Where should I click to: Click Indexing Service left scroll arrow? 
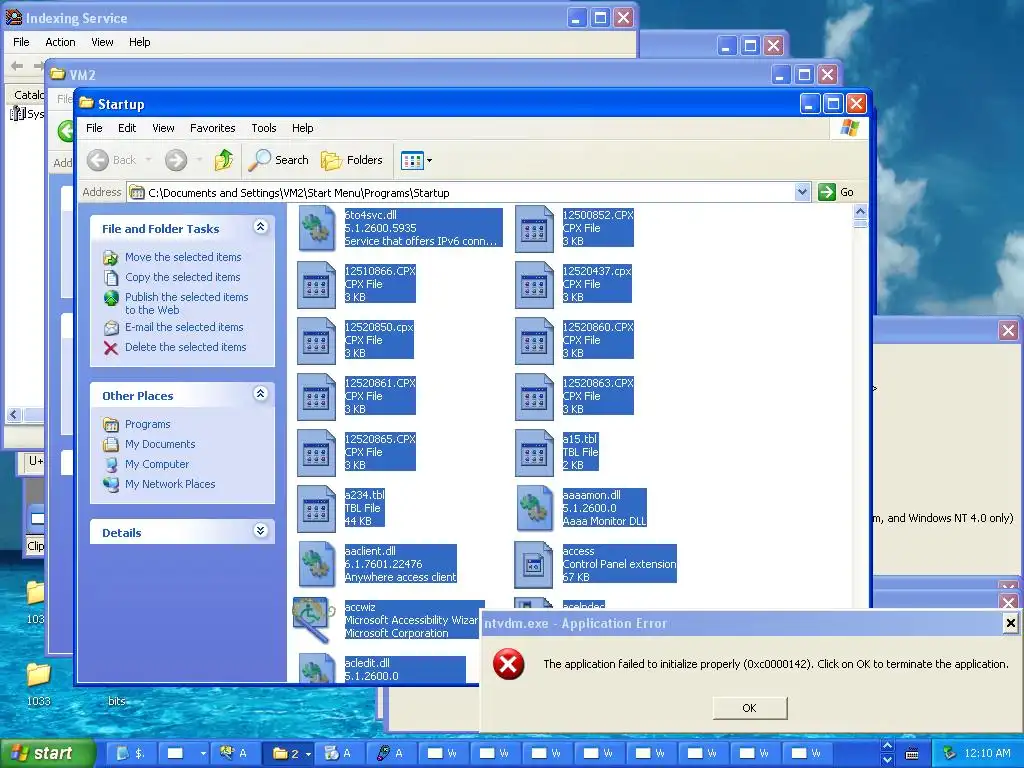click(x=14, y=415)
